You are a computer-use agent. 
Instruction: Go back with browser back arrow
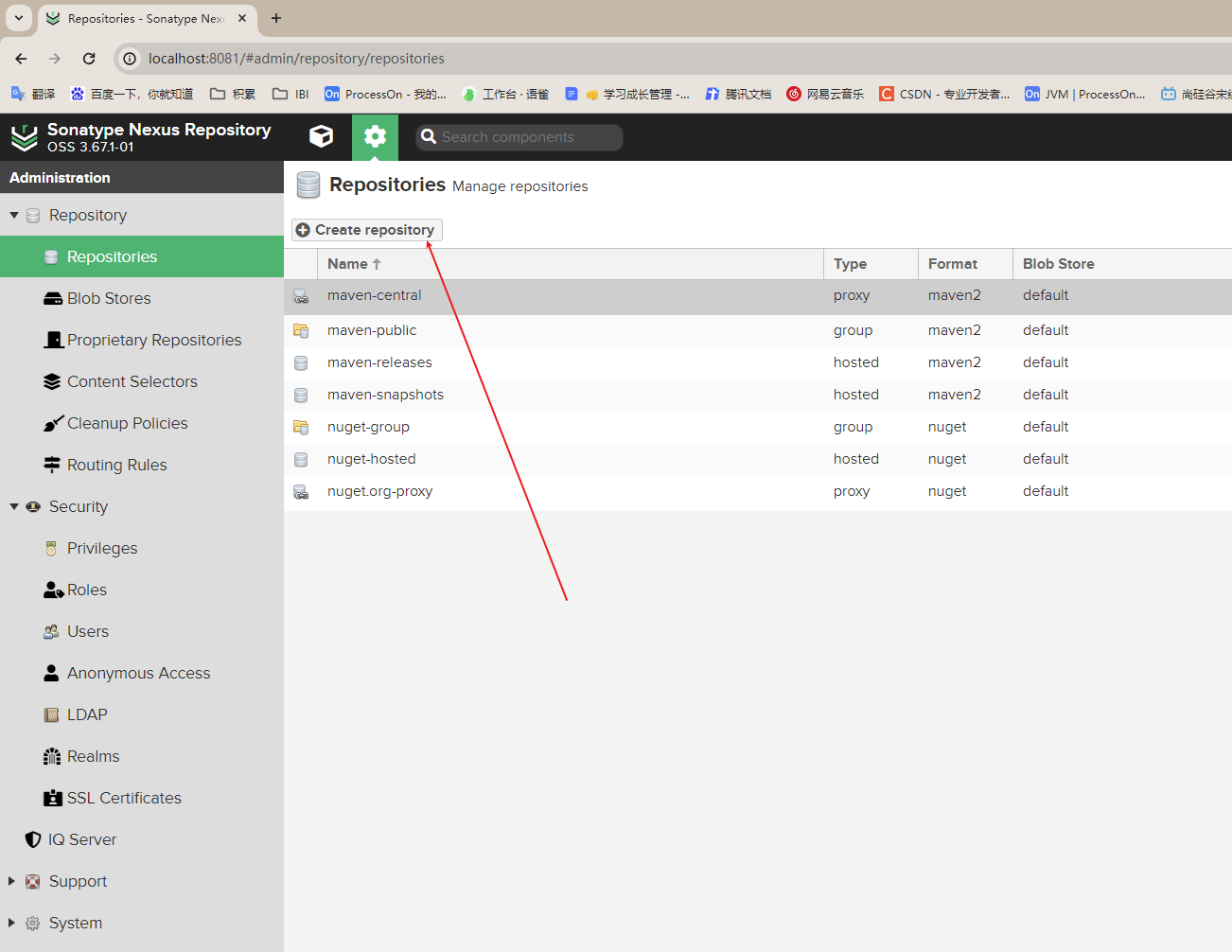[x=21, y=59]
